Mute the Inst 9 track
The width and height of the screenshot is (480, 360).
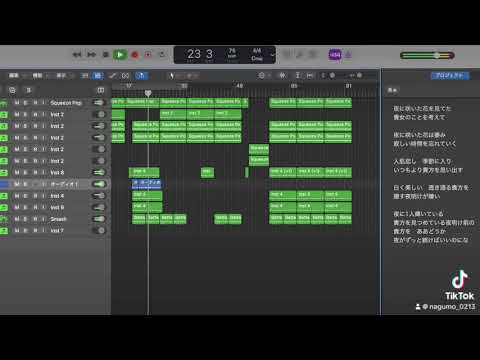click(x=17, y=207)
